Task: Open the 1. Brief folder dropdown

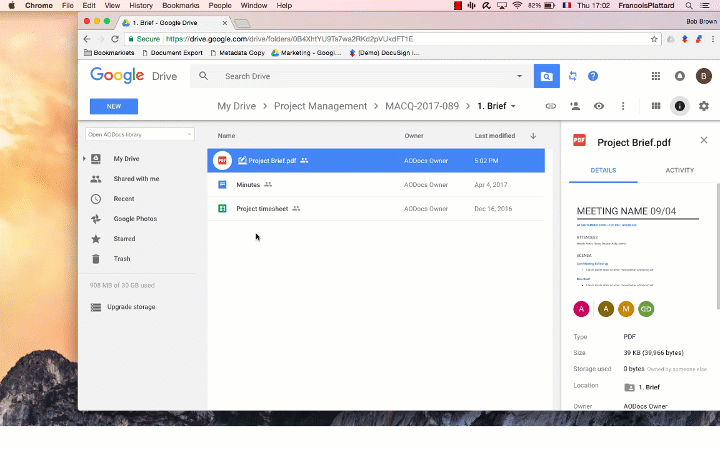Action: coord(496,106)
